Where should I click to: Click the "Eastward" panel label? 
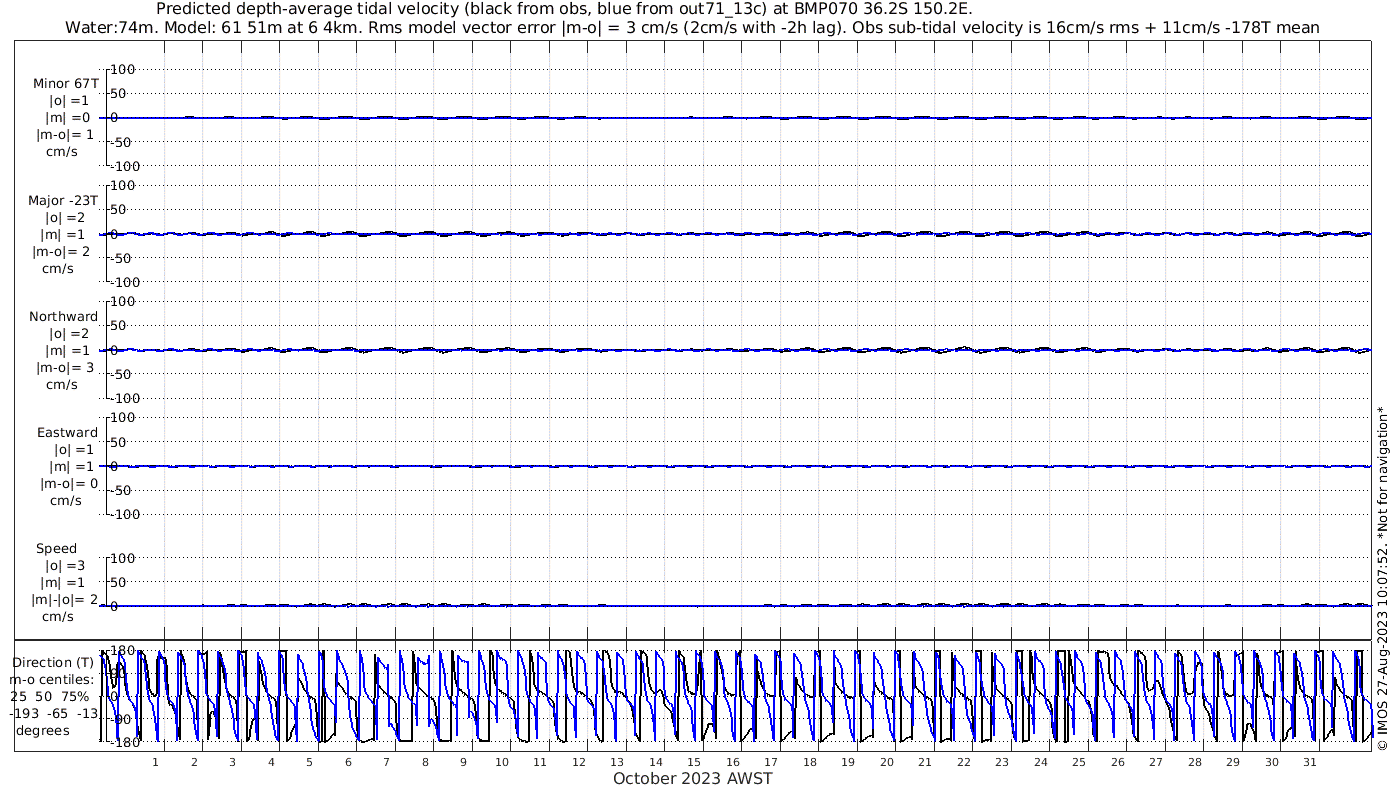pos(68,432)
